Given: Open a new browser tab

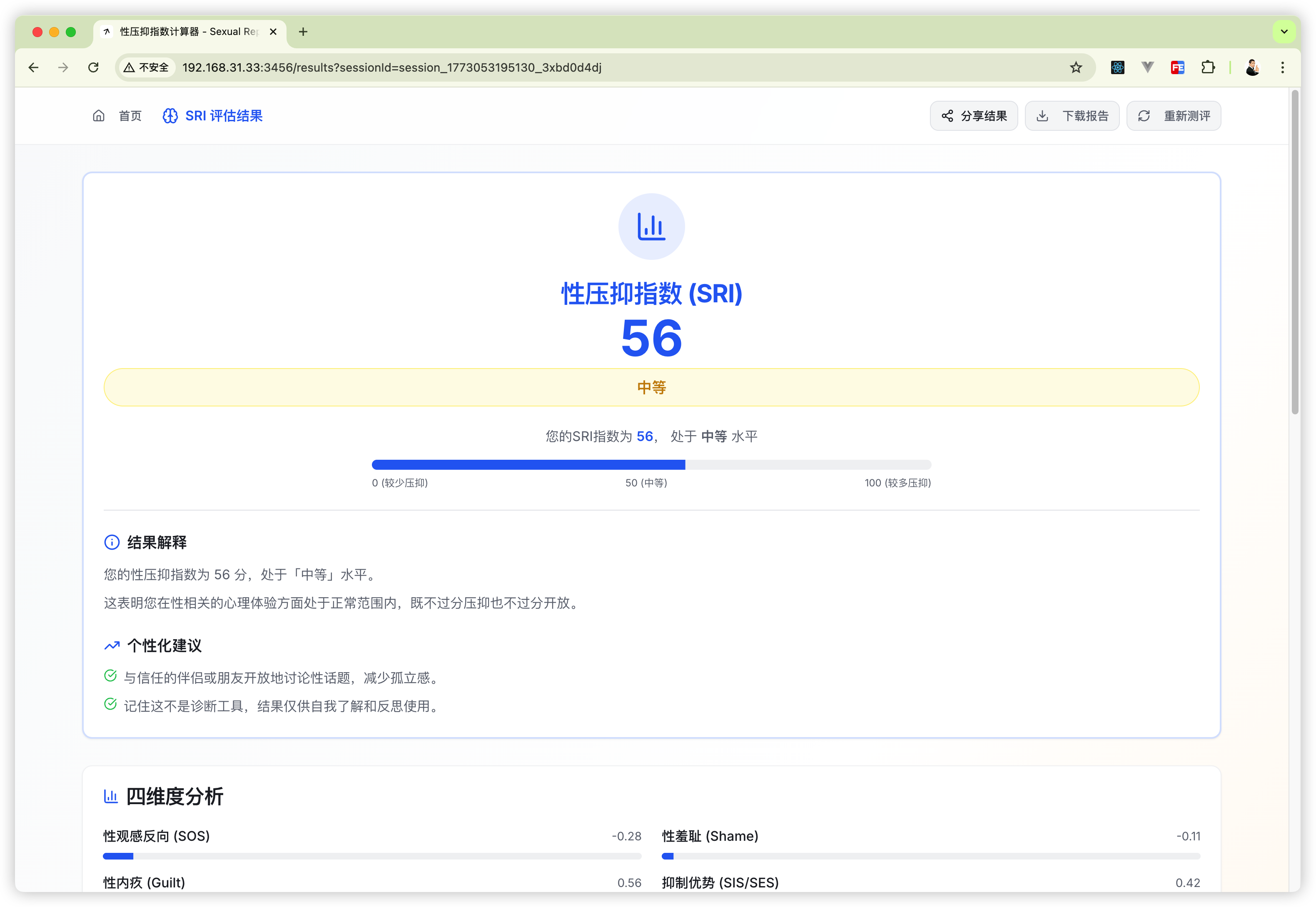Looking at the screenshot, I should coord(303,32).
